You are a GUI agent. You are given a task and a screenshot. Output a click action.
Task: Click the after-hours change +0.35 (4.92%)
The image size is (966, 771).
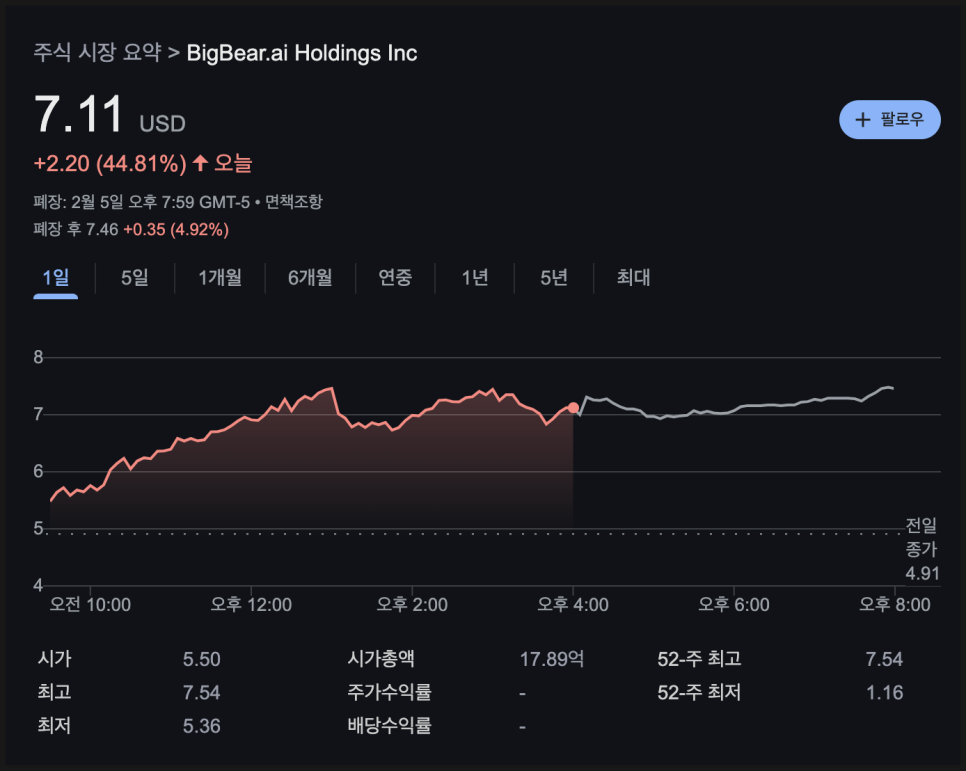point(176,230)
